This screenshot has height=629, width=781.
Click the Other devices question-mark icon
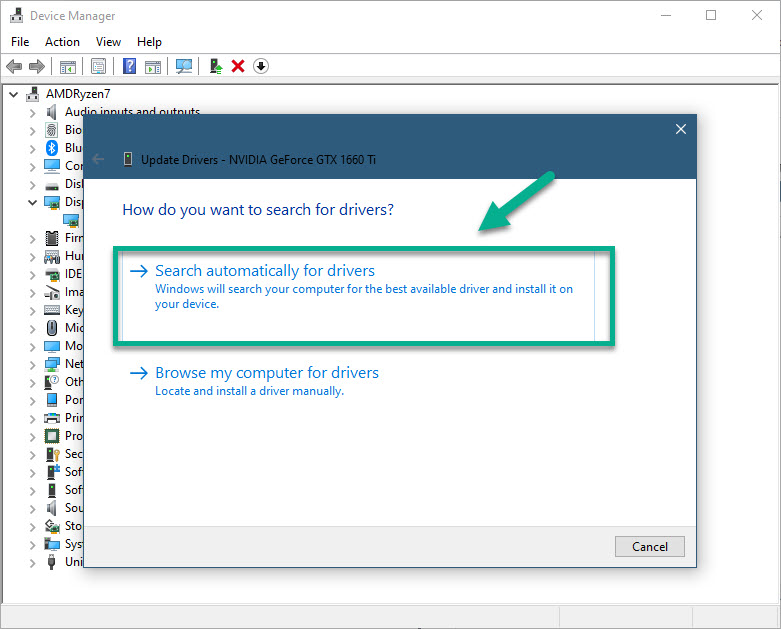pyautogui.click(x=52, y=382)
